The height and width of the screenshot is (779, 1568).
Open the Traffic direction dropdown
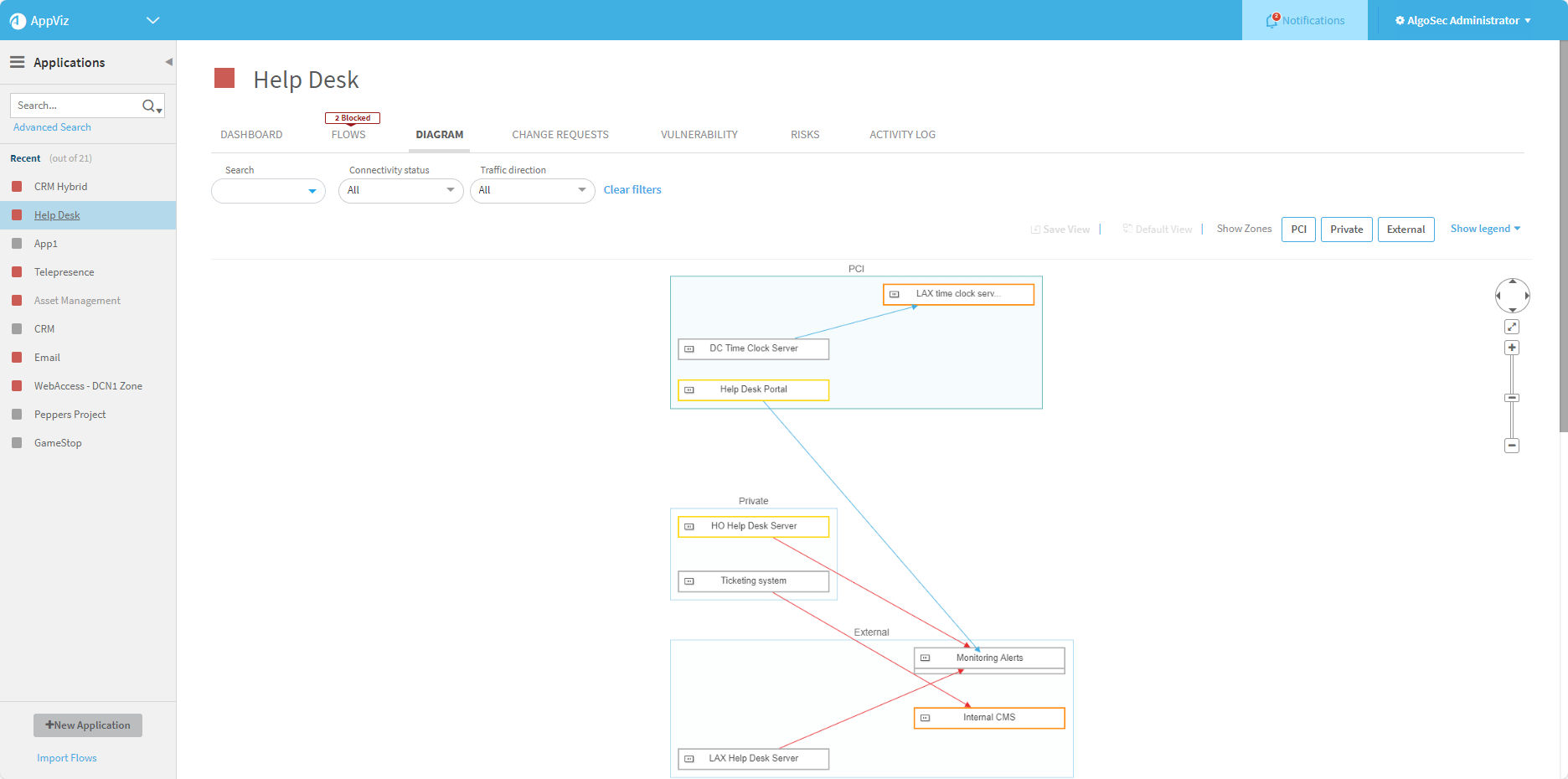[x=532, y=190]
